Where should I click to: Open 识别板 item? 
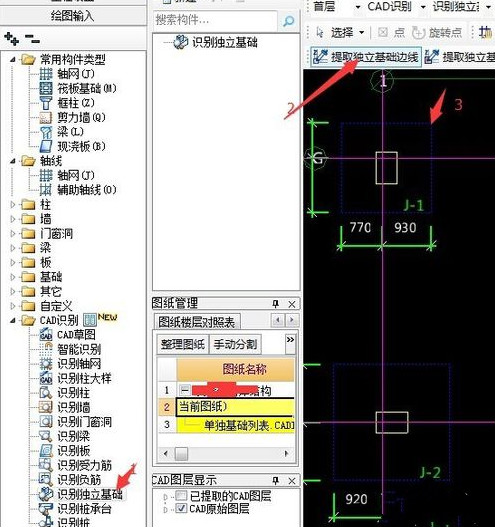(65, 451)
